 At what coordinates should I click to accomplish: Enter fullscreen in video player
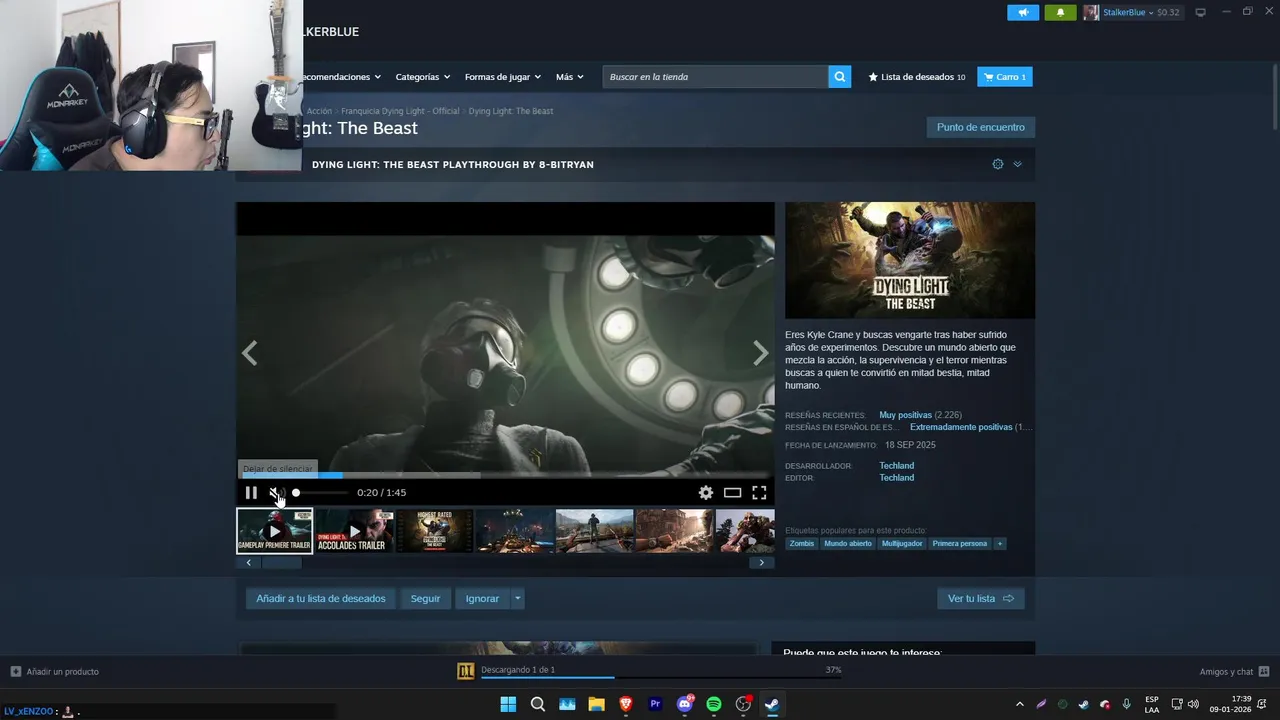pos(759,492)
